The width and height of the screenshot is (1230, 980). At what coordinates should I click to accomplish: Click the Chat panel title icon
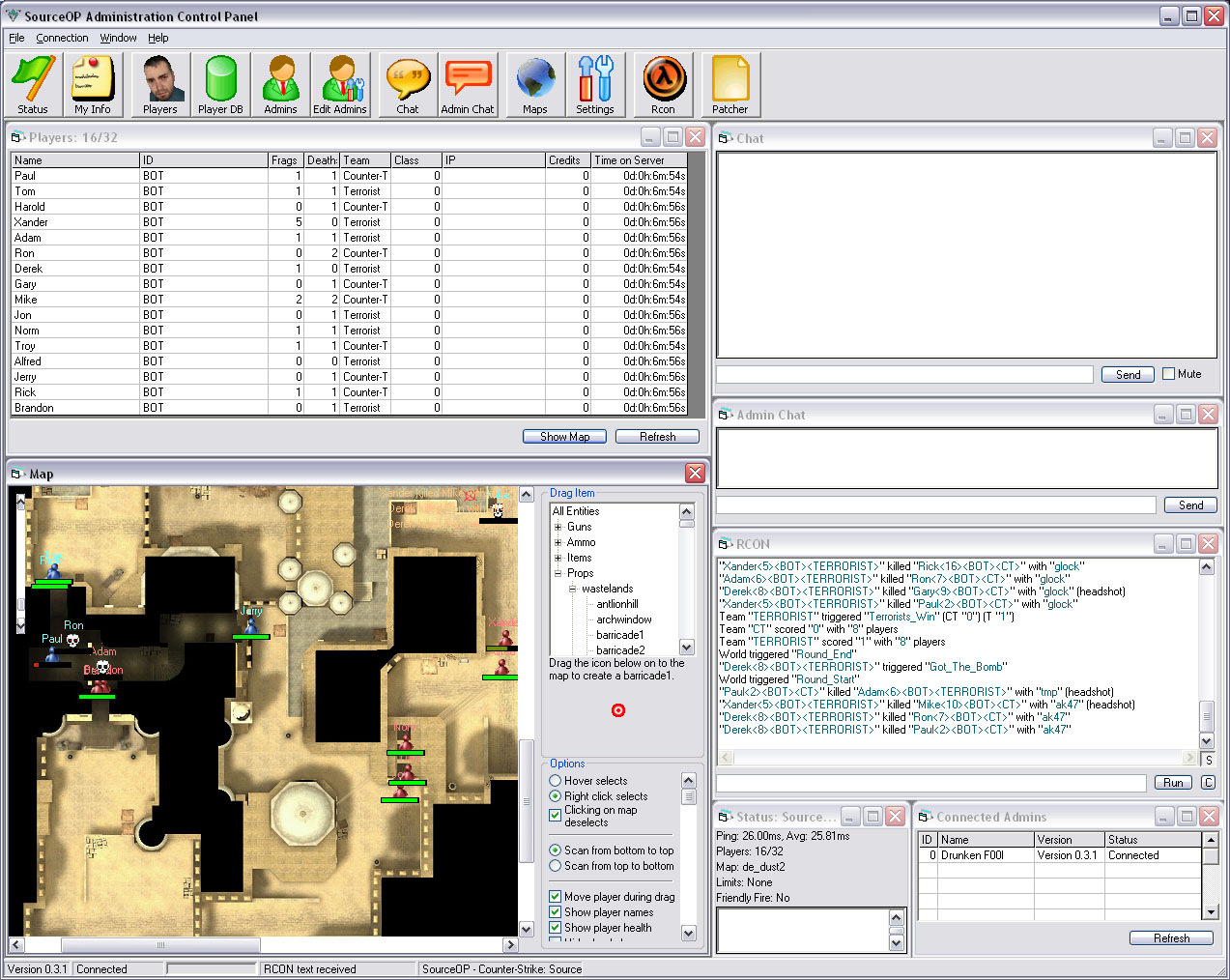pos(725,138)
